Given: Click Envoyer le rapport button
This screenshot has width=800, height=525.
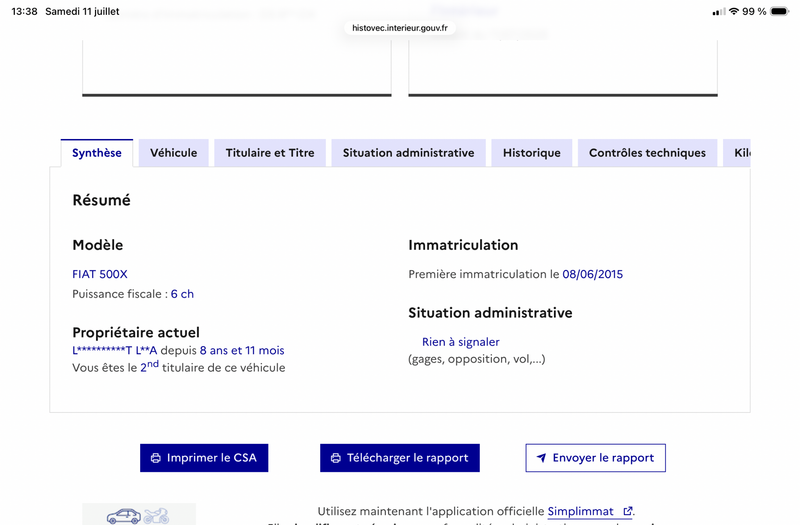Looking at the screenshot, I should 595,458.
